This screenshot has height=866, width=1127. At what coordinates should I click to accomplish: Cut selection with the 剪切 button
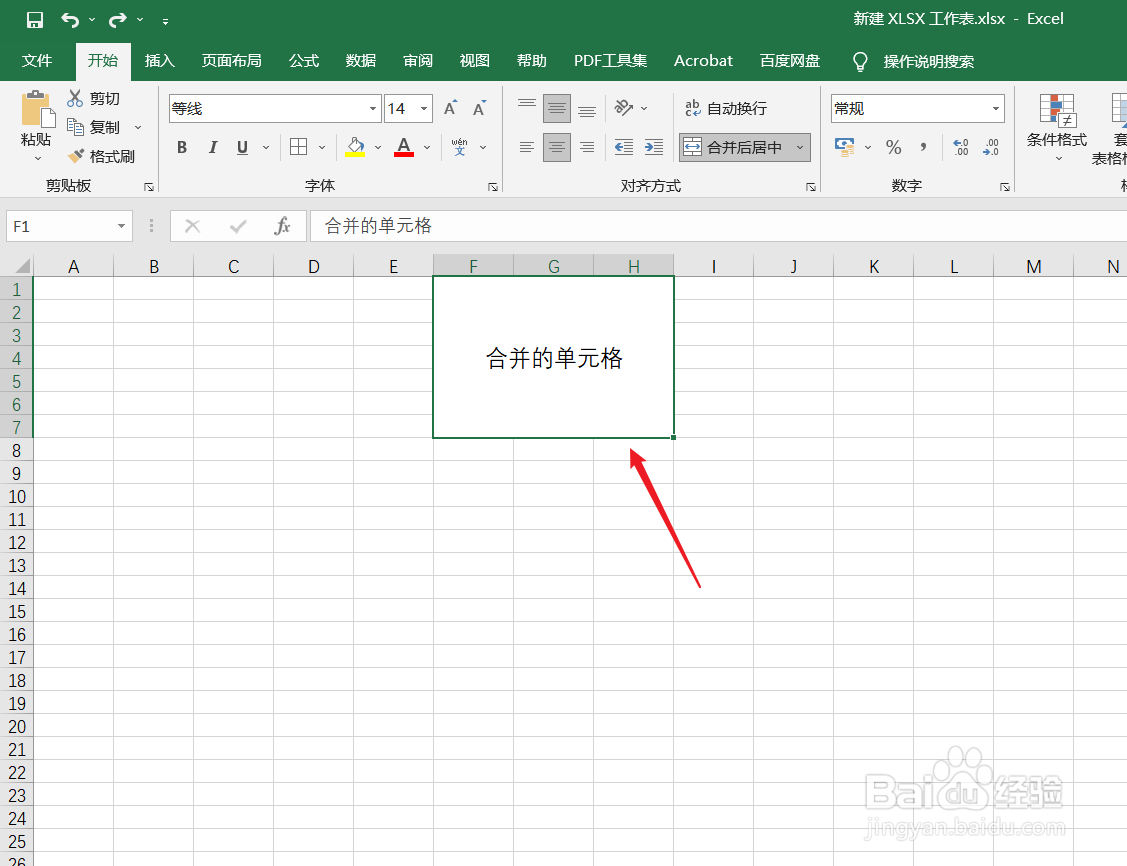pyautogui.click(x=94, y=98)
